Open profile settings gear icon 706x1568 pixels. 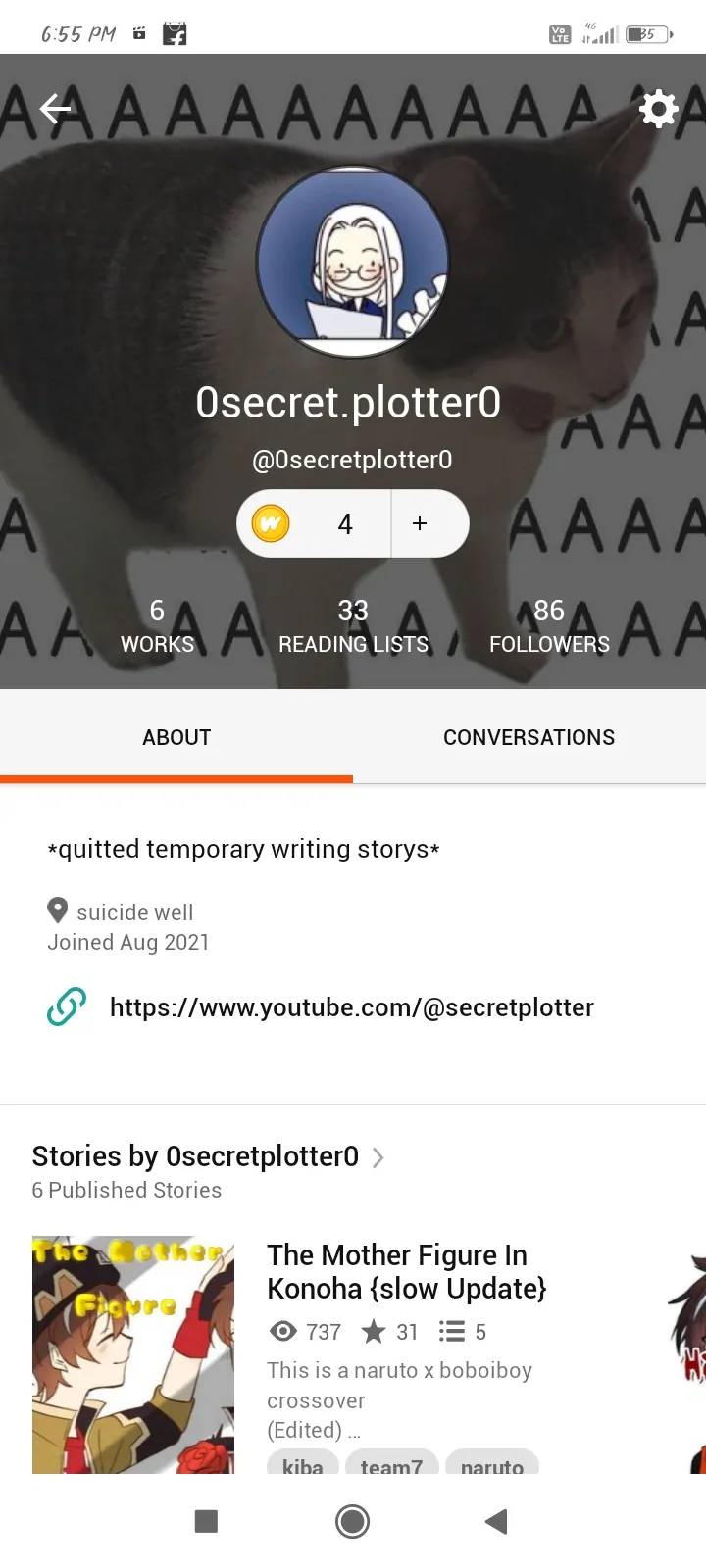coord(659,109)
